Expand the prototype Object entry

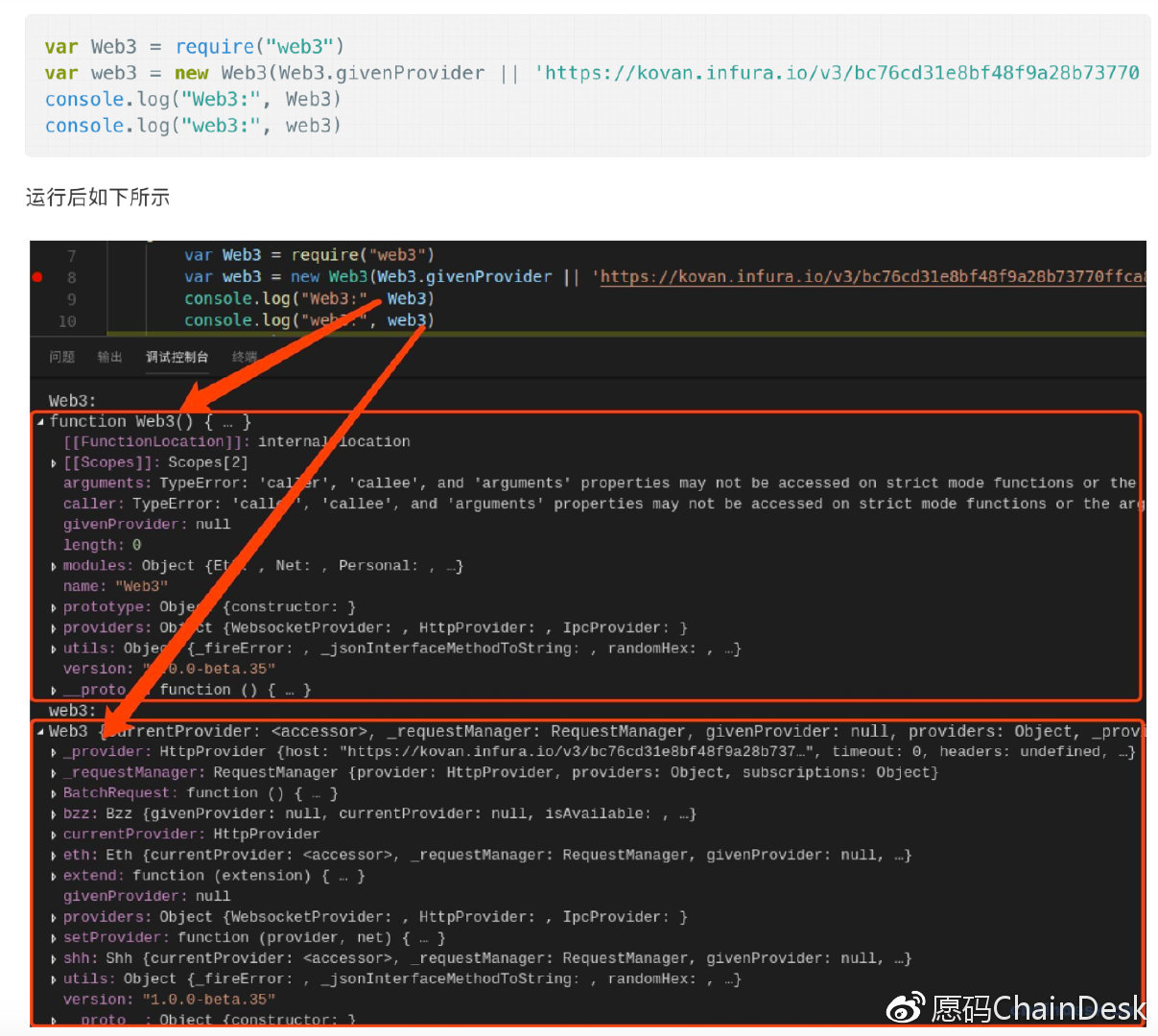pyautogui.click(x=54, y=607)
